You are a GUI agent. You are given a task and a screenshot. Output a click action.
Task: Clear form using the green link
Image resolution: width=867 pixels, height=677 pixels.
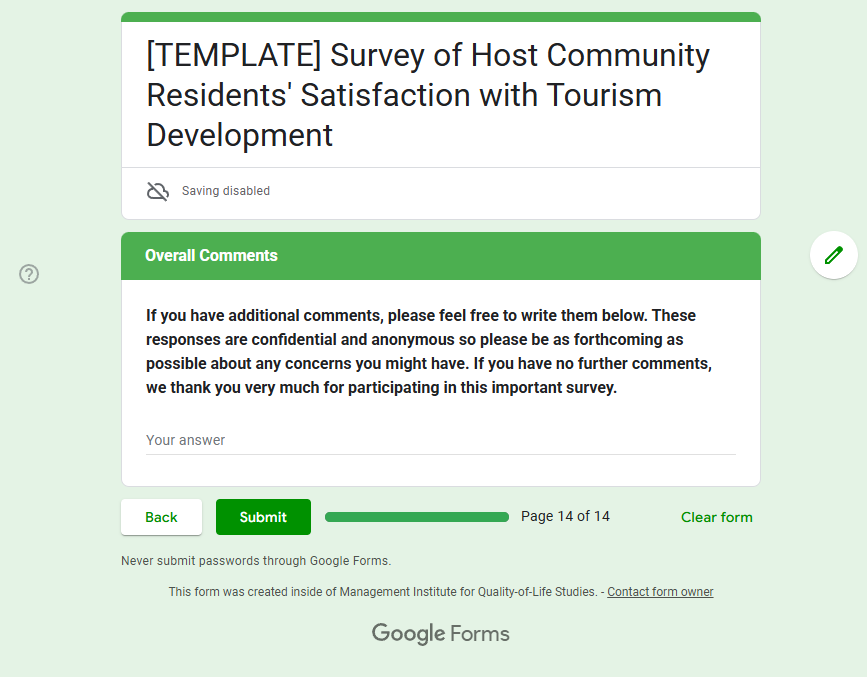pos(717,517)
